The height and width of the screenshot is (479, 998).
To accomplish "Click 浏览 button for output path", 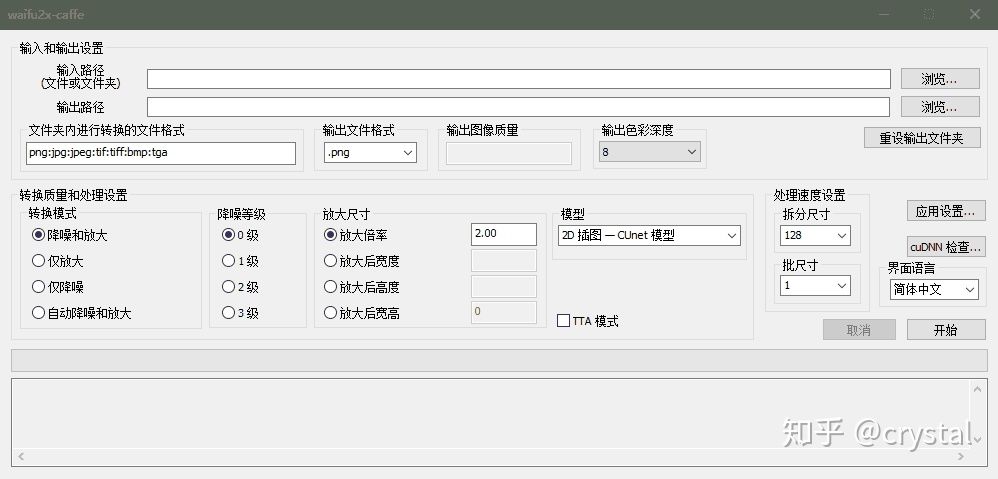I will (x=940, y=107).
